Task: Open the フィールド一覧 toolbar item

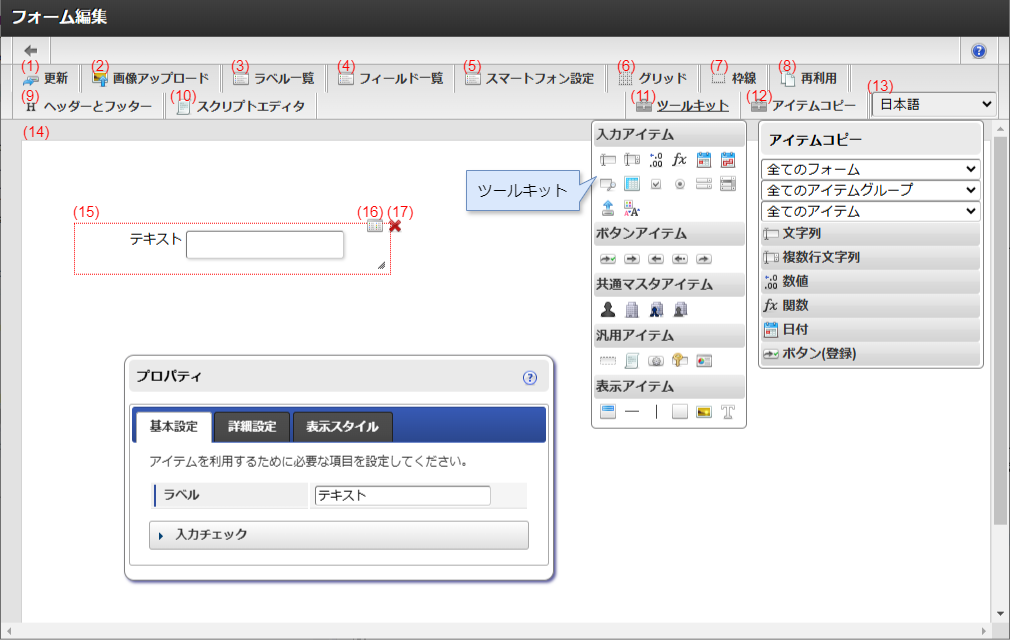Action: click(x=390, y=79)
